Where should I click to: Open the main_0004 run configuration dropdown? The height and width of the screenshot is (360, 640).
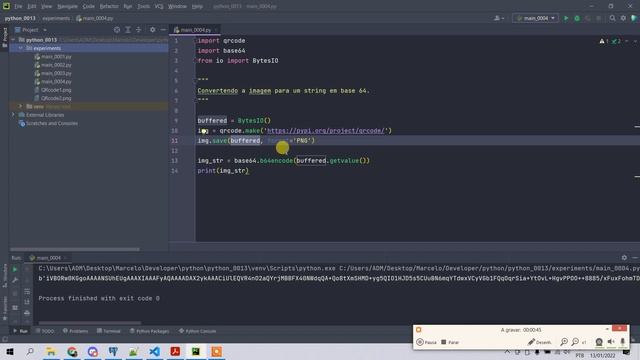(x=535, y=18)
